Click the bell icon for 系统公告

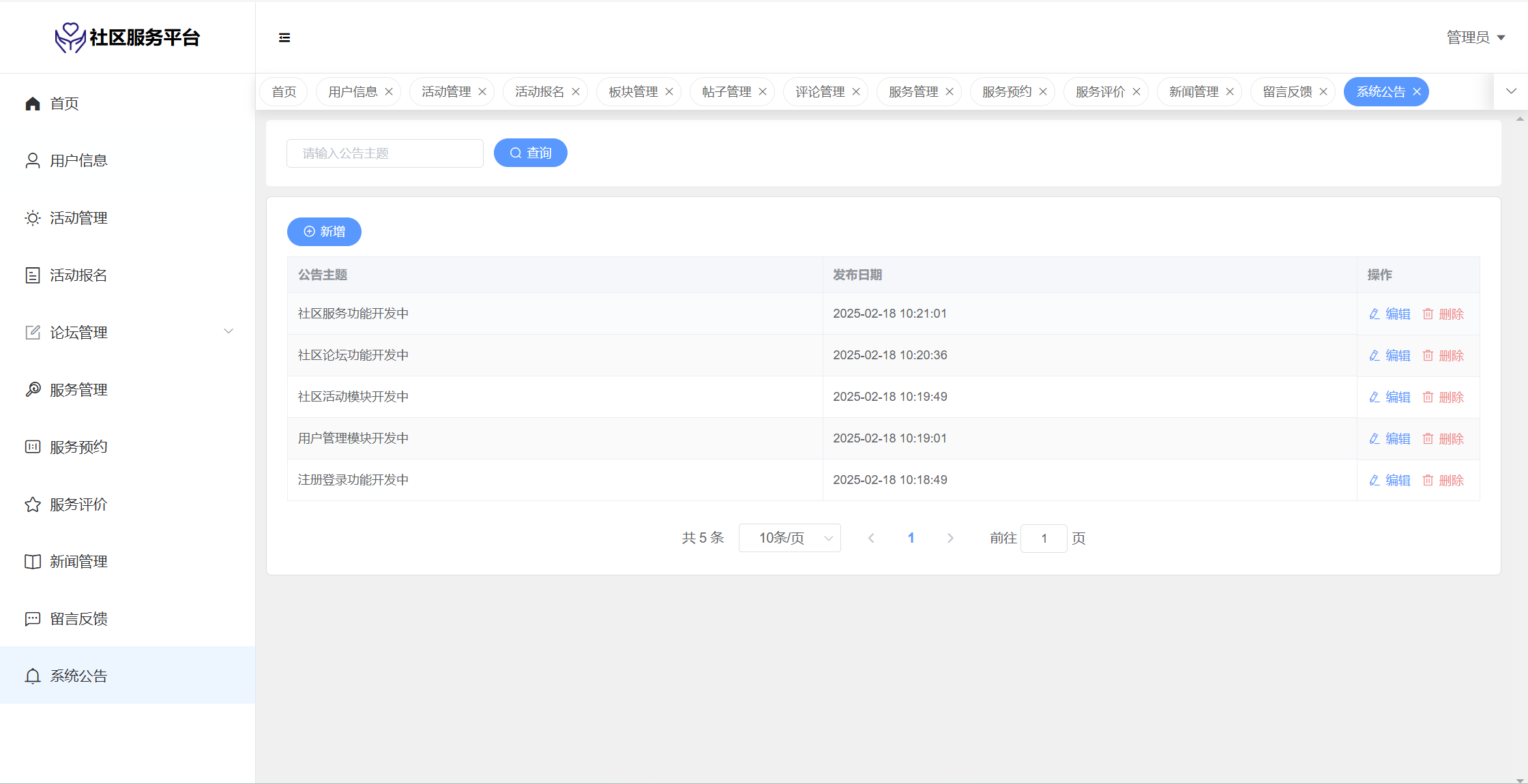(33, 676)
